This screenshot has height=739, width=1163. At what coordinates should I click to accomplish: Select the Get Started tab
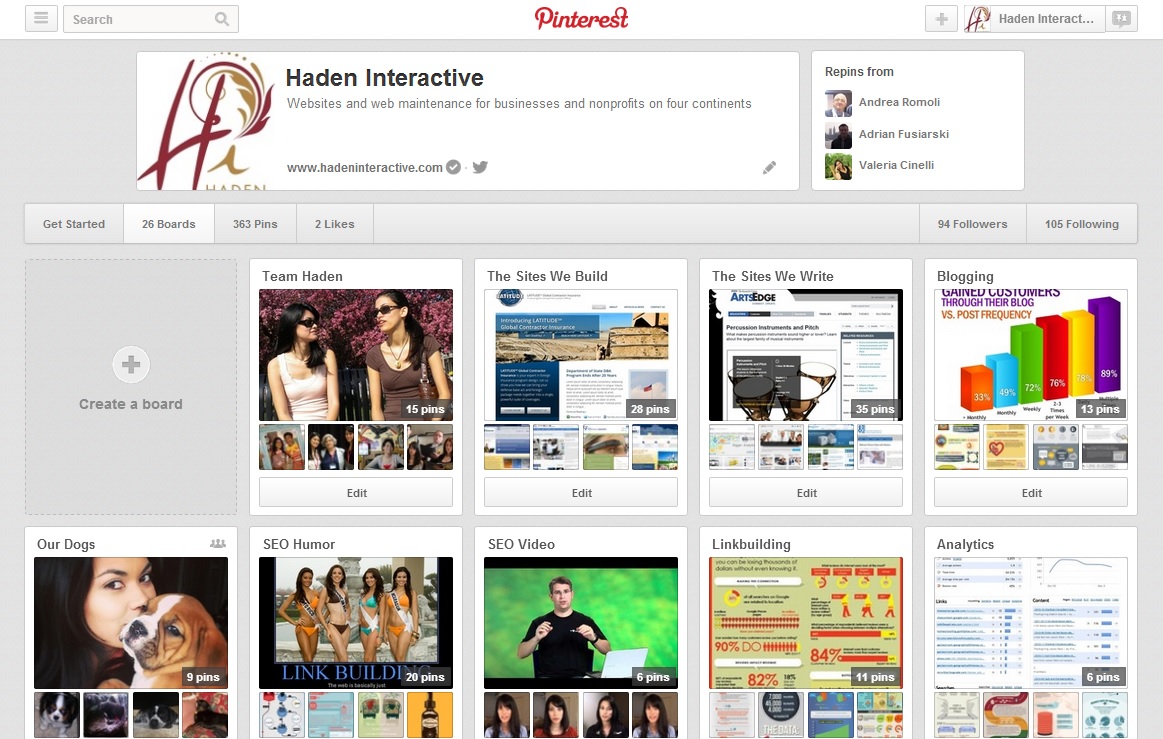74,224
